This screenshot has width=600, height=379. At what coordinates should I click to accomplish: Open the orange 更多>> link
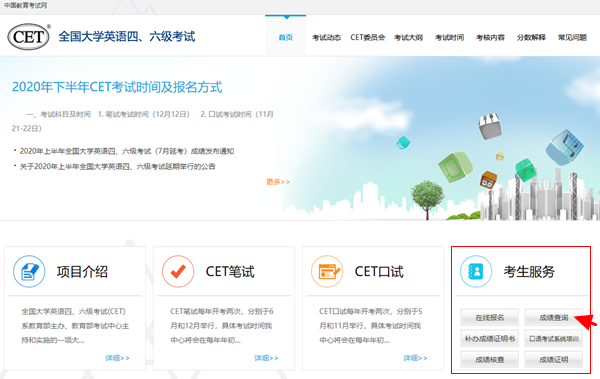pyautogui.click(x=278, y=182)
